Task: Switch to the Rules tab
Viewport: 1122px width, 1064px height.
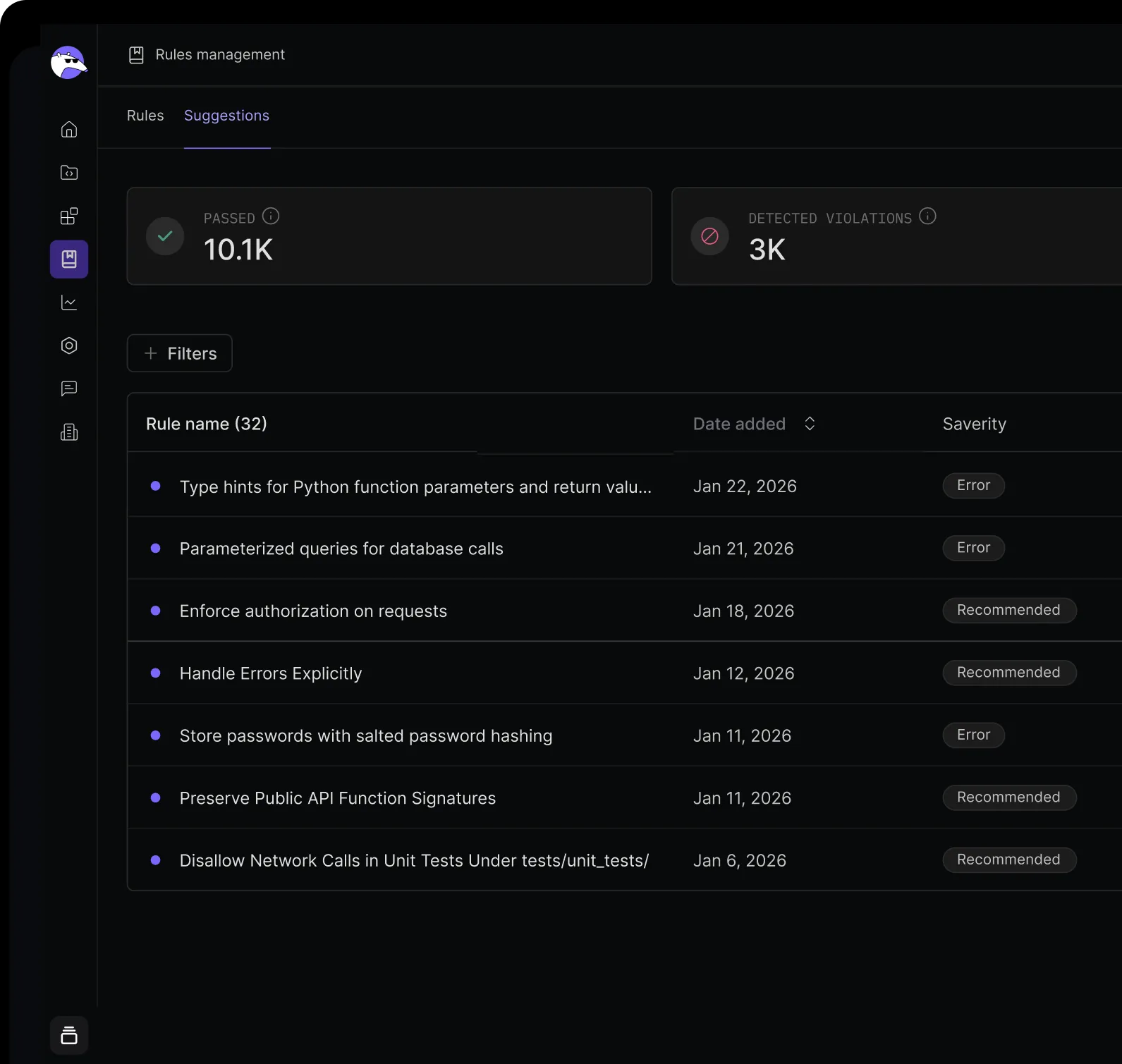Action: coord(145,116)
